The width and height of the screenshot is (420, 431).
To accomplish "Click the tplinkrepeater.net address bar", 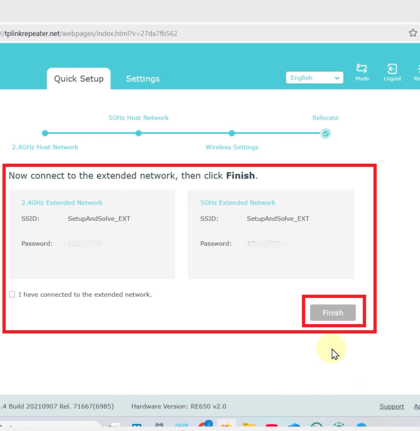I will tap(200, 33).
